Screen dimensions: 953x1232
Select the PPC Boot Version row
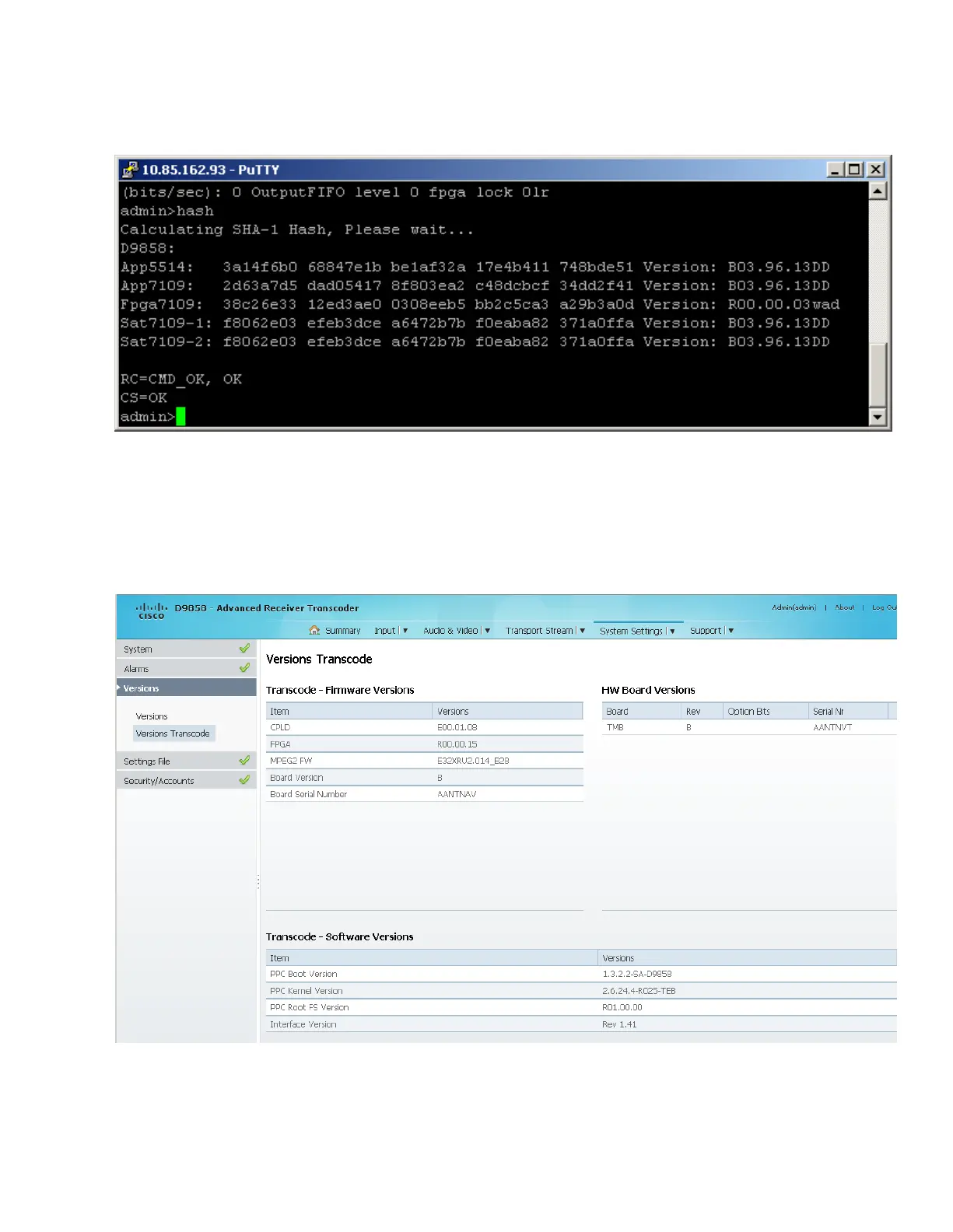(x=581, y=974)
